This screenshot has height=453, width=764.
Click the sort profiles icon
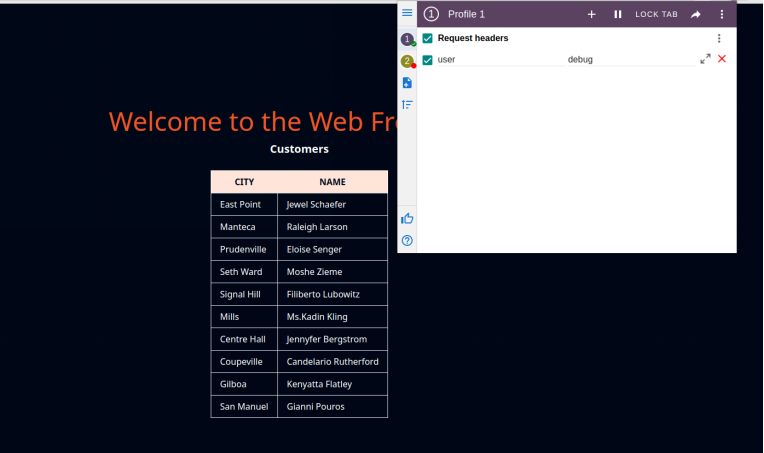[407, 104]
